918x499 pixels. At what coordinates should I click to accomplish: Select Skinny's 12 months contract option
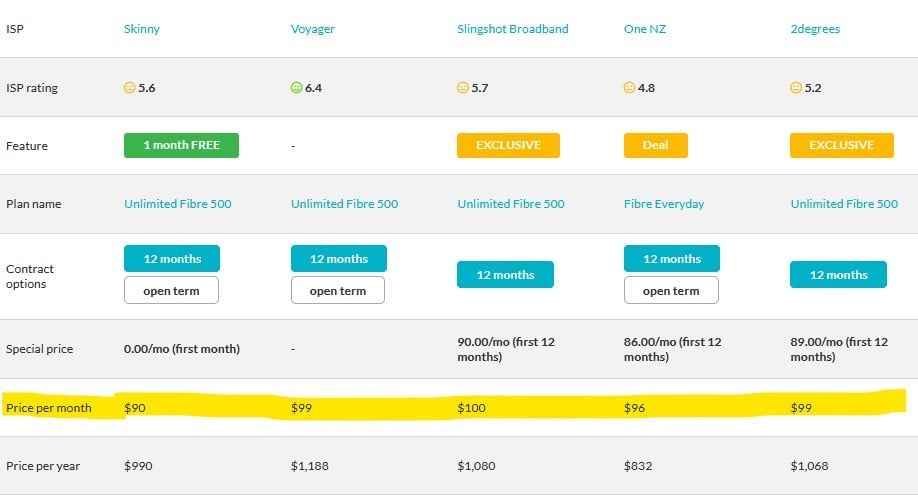point(171,259)
